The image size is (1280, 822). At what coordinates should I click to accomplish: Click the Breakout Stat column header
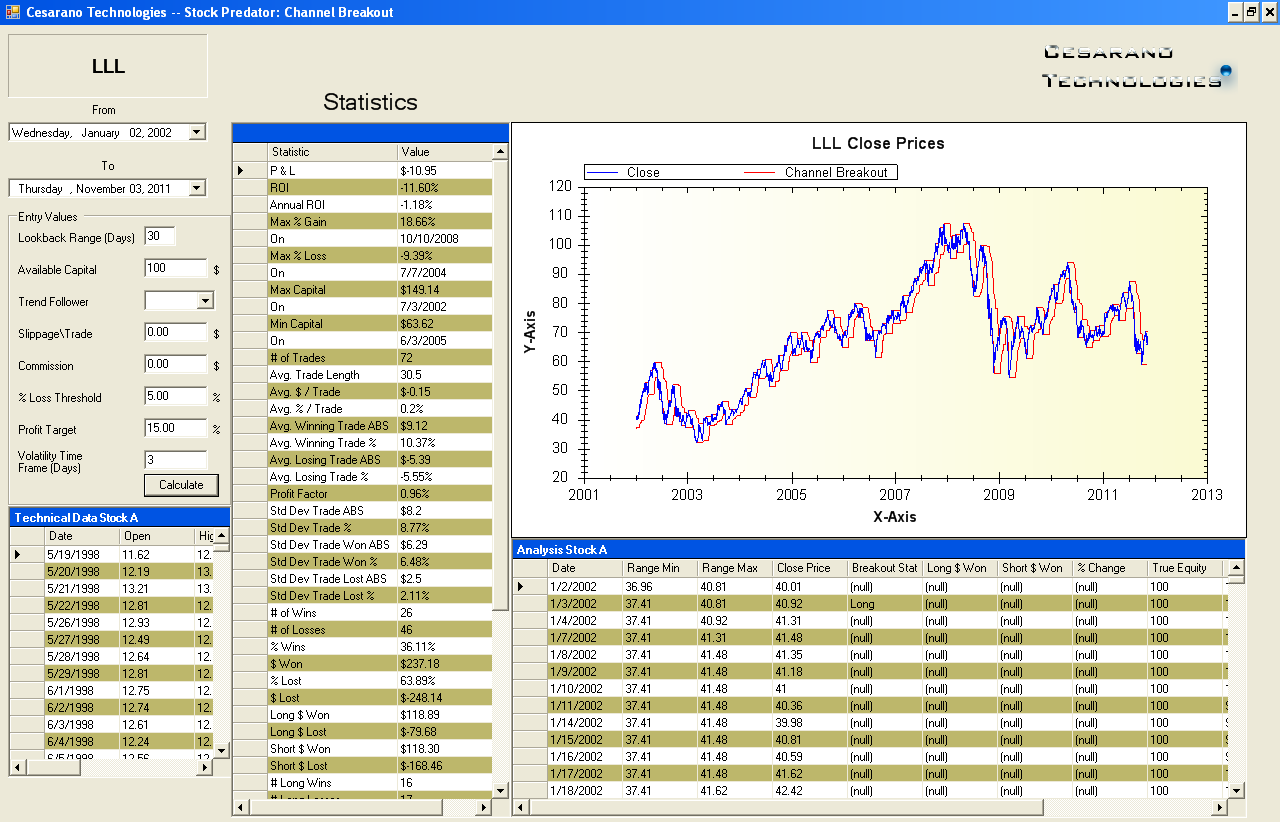pyautogui.click(x=884, y=568)
